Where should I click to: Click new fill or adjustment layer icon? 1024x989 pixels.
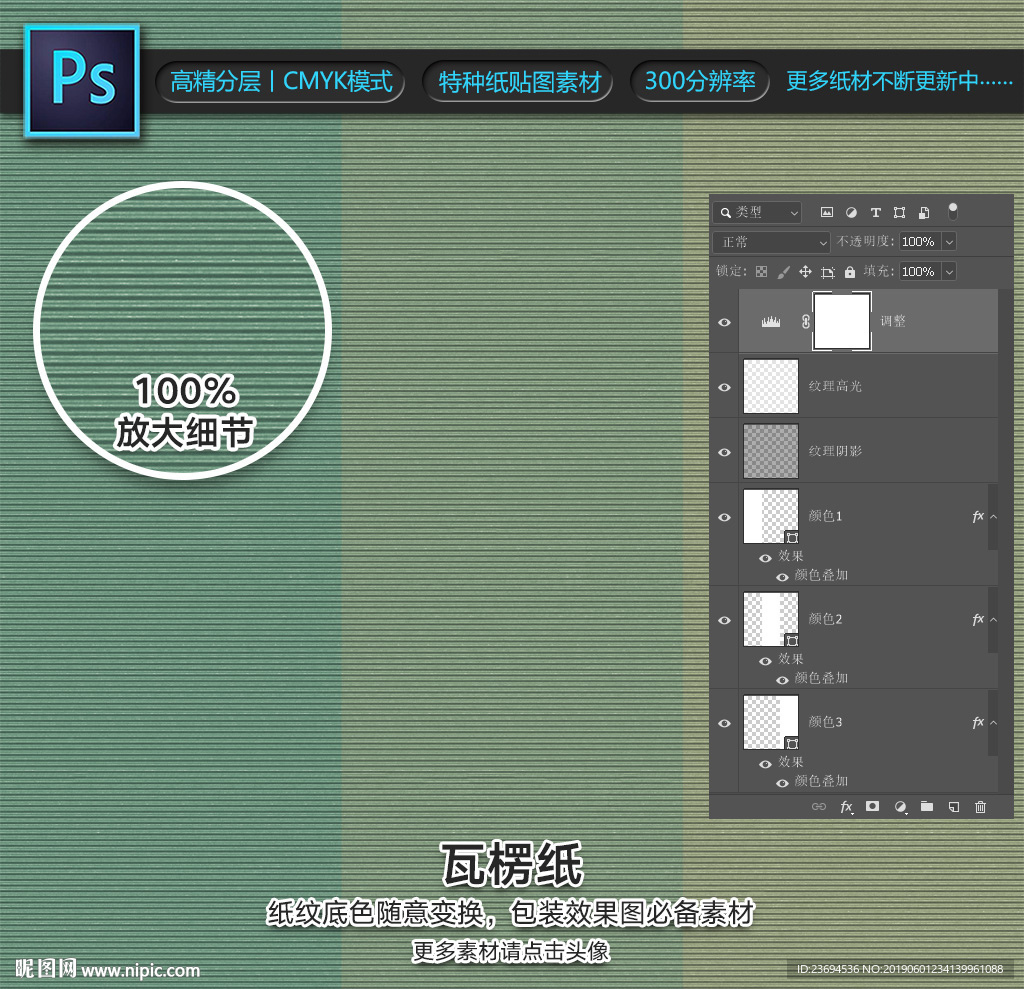(x=901, y=807)
